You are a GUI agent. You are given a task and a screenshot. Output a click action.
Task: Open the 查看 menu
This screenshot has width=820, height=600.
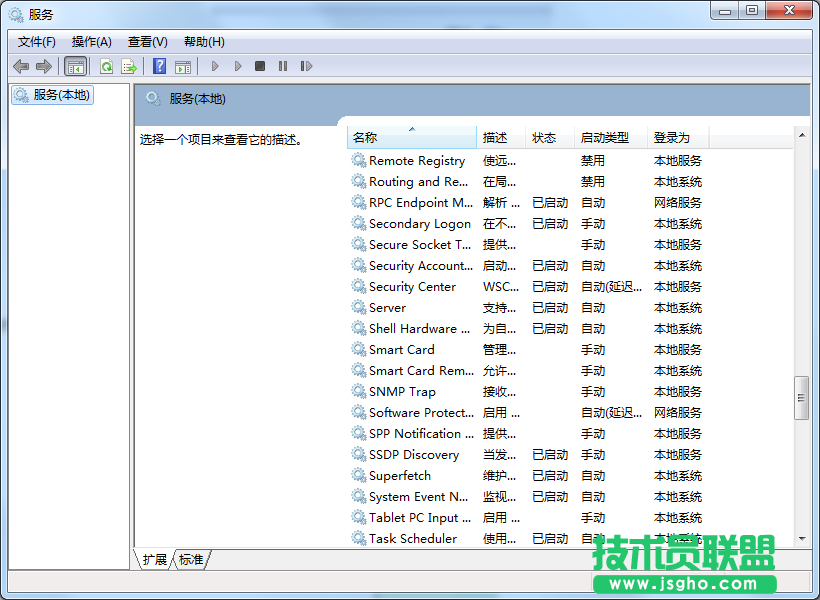pyautogui.click(x=146, y=41)
